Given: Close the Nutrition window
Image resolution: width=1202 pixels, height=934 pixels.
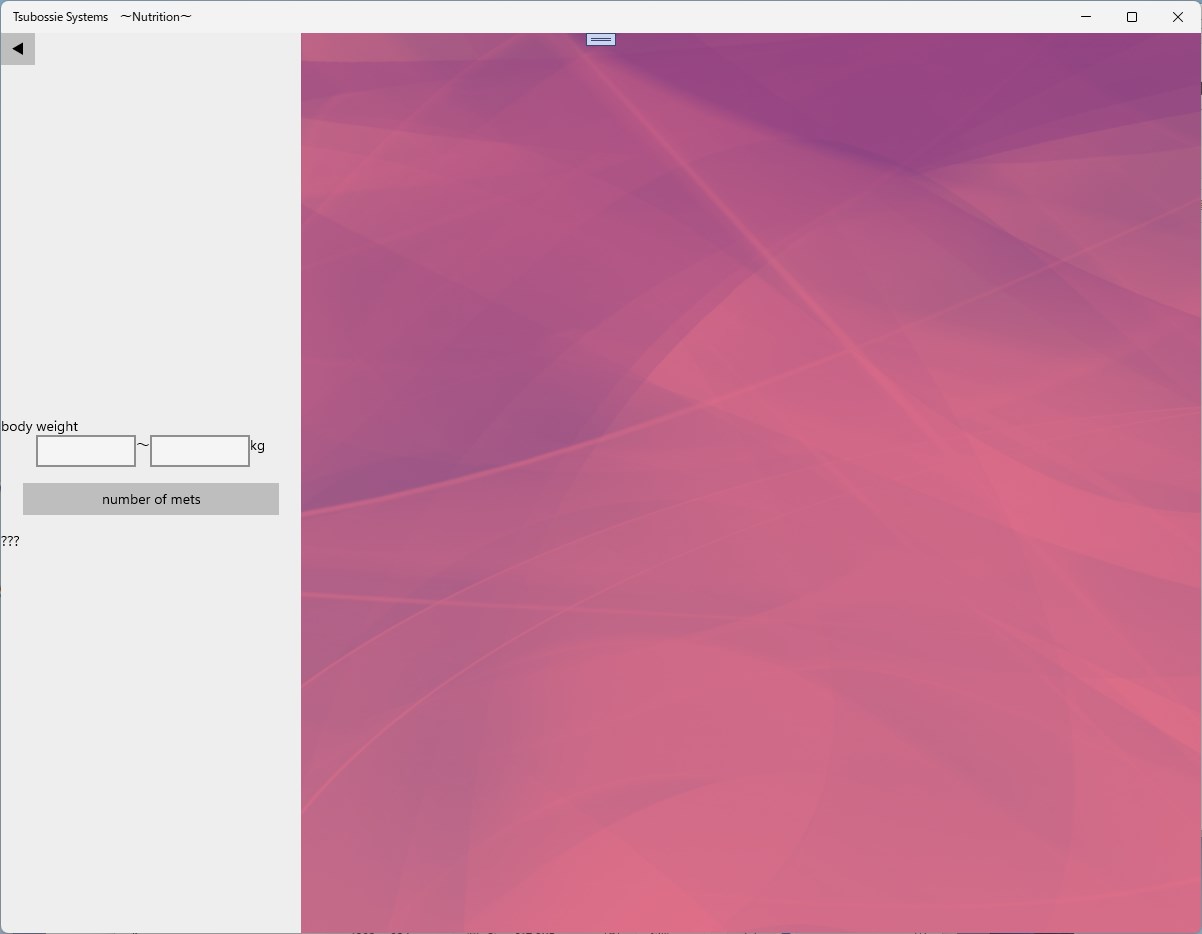Looking at the screenshot, I should (1178, 17).
